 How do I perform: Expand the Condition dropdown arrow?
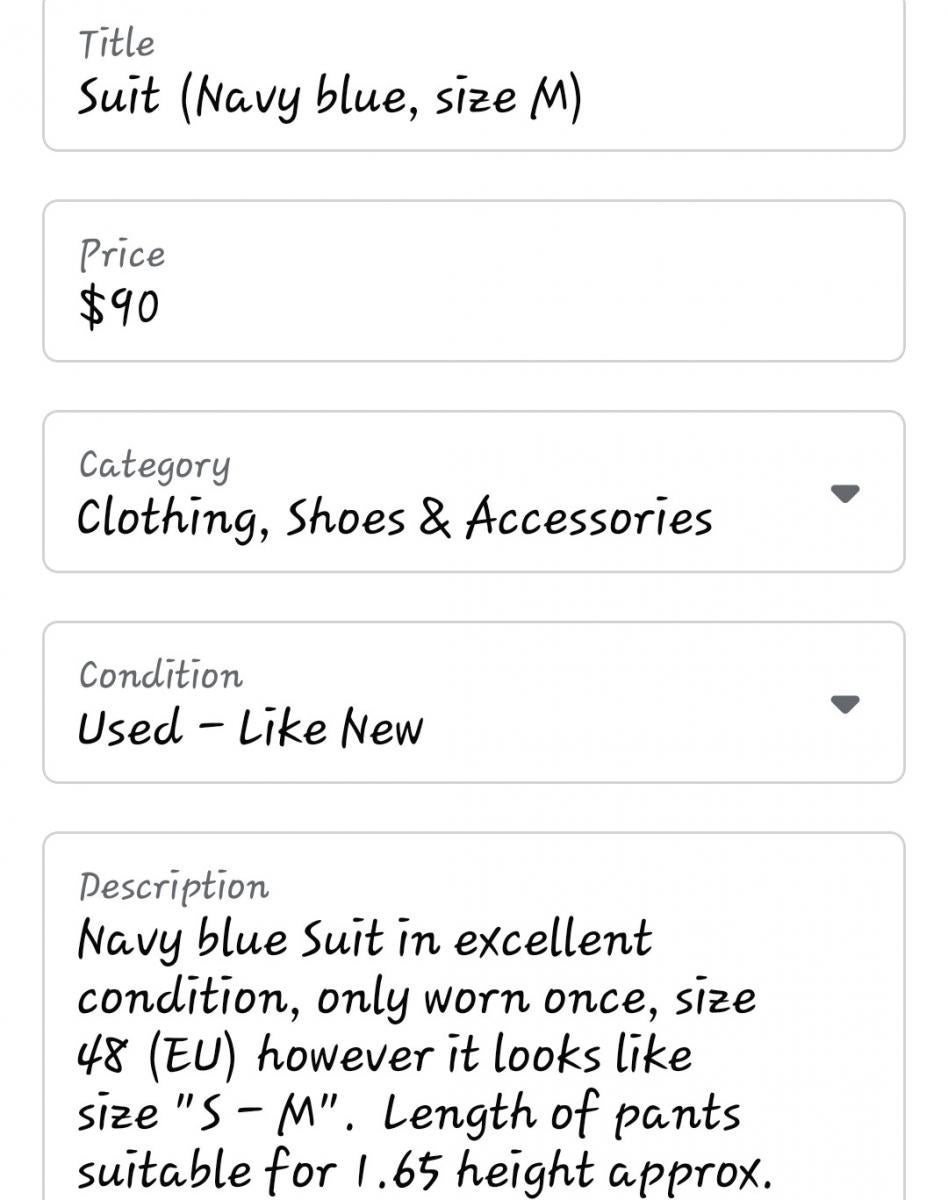click(x=845, y=704)
